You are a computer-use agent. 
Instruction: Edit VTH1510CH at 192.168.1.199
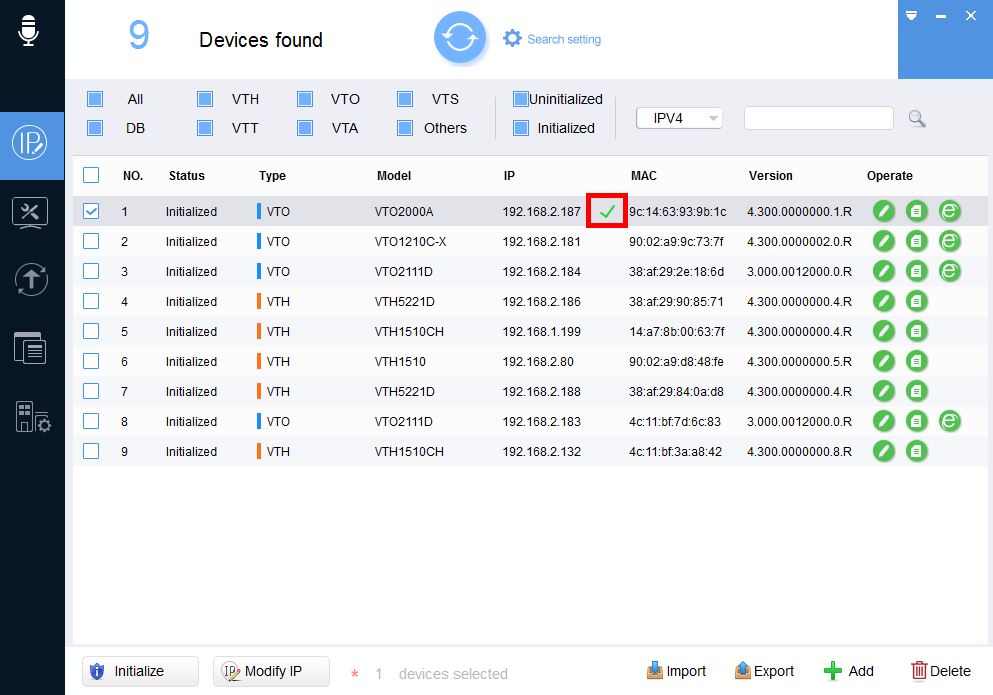coord(884,331)
